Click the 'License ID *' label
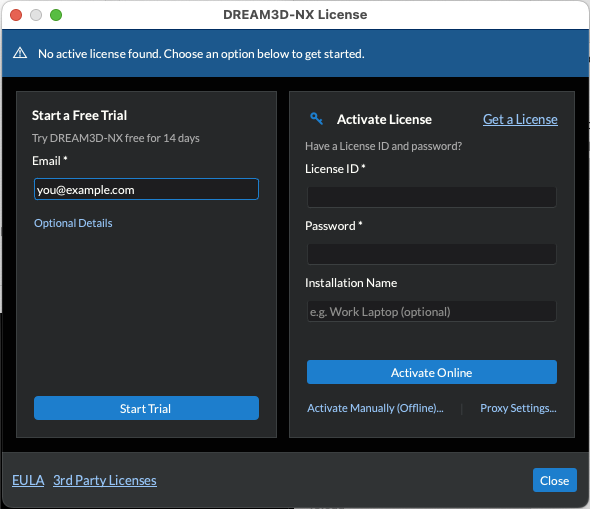Viewport: 590px width, 509px height. pos(335,169)
